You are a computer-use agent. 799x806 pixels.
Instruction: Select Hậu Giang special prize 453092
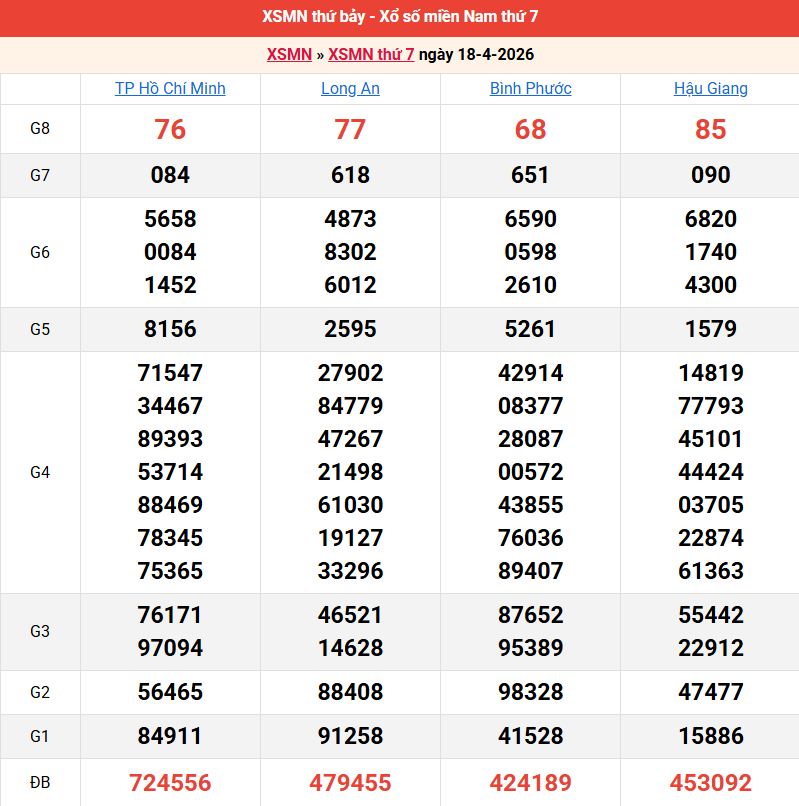[x=710, y=782]
